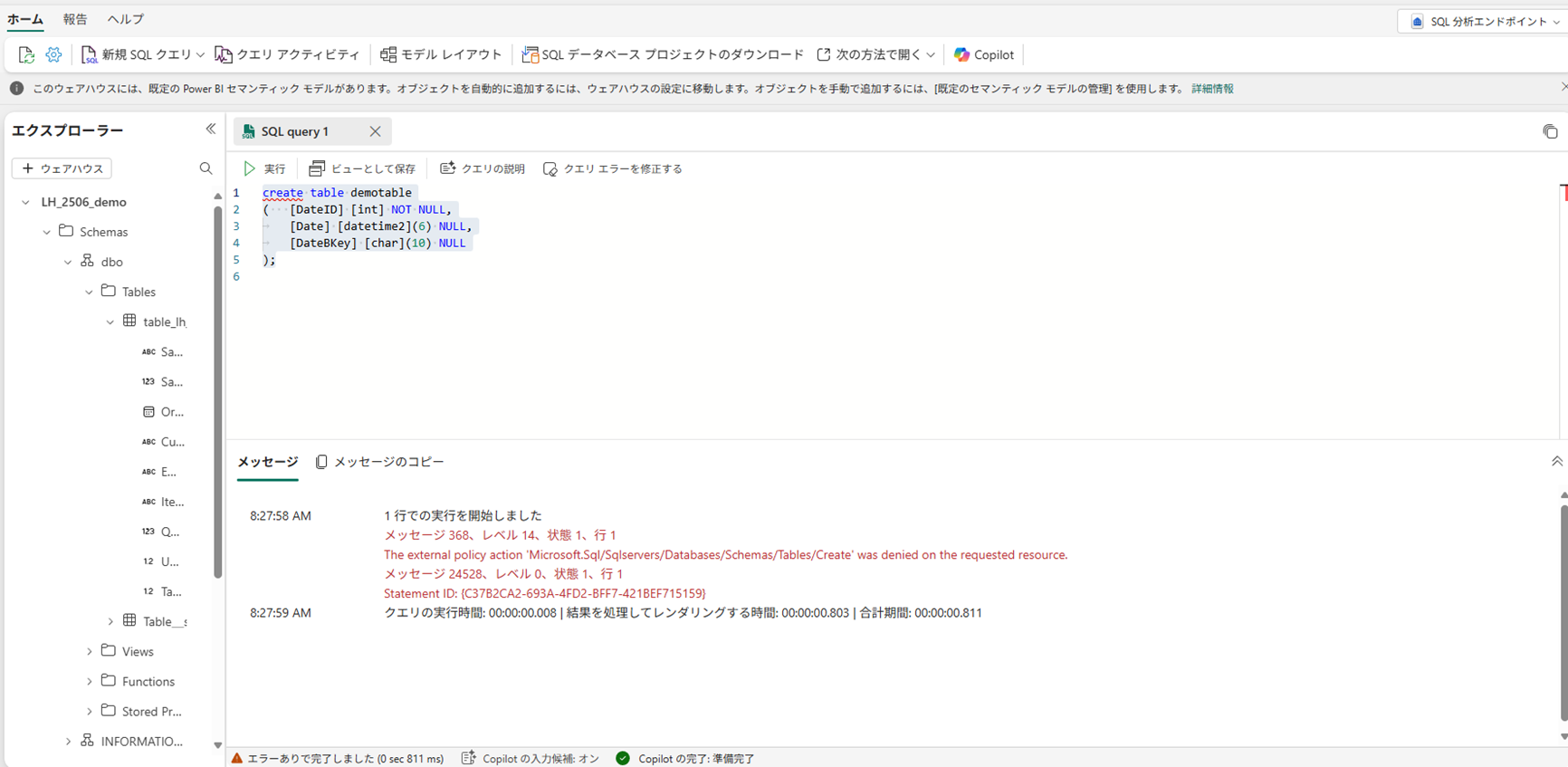The height and width of the screenshot is (767, 1568).
Task: Click the refresh icon in the toolbar
Action: point(26,55)
